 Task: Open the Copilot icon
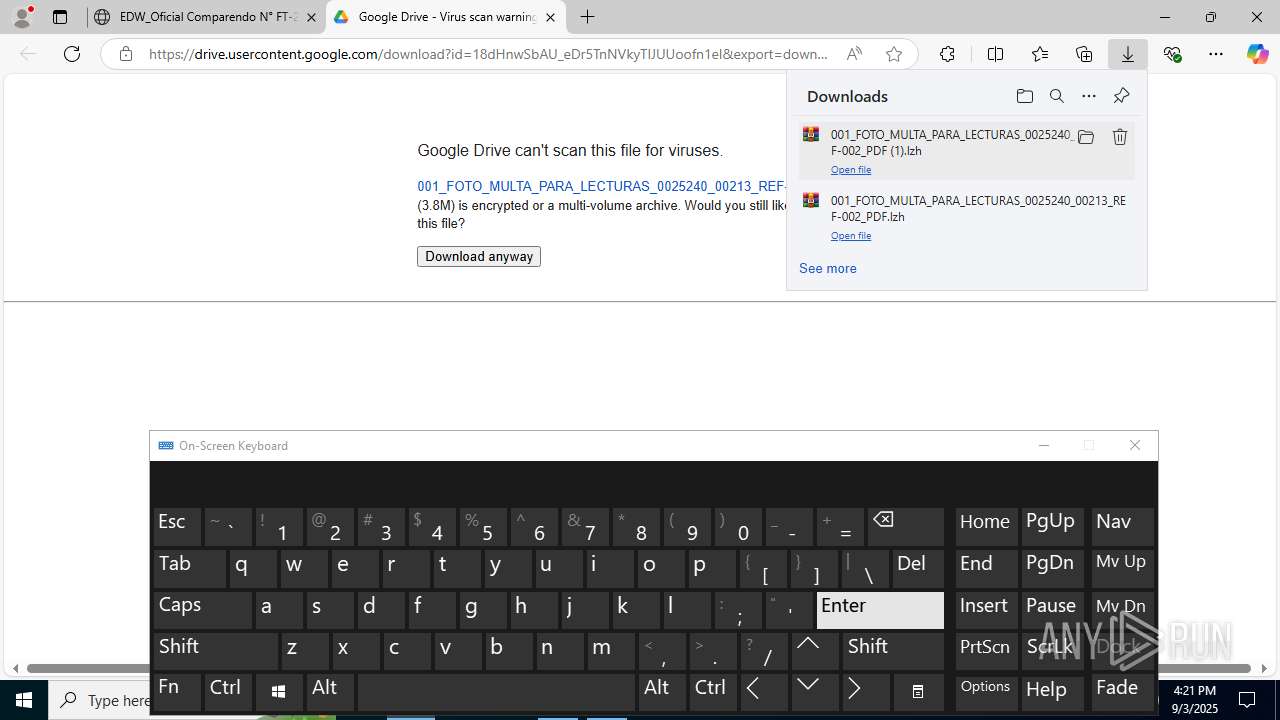pos(1257,54)
